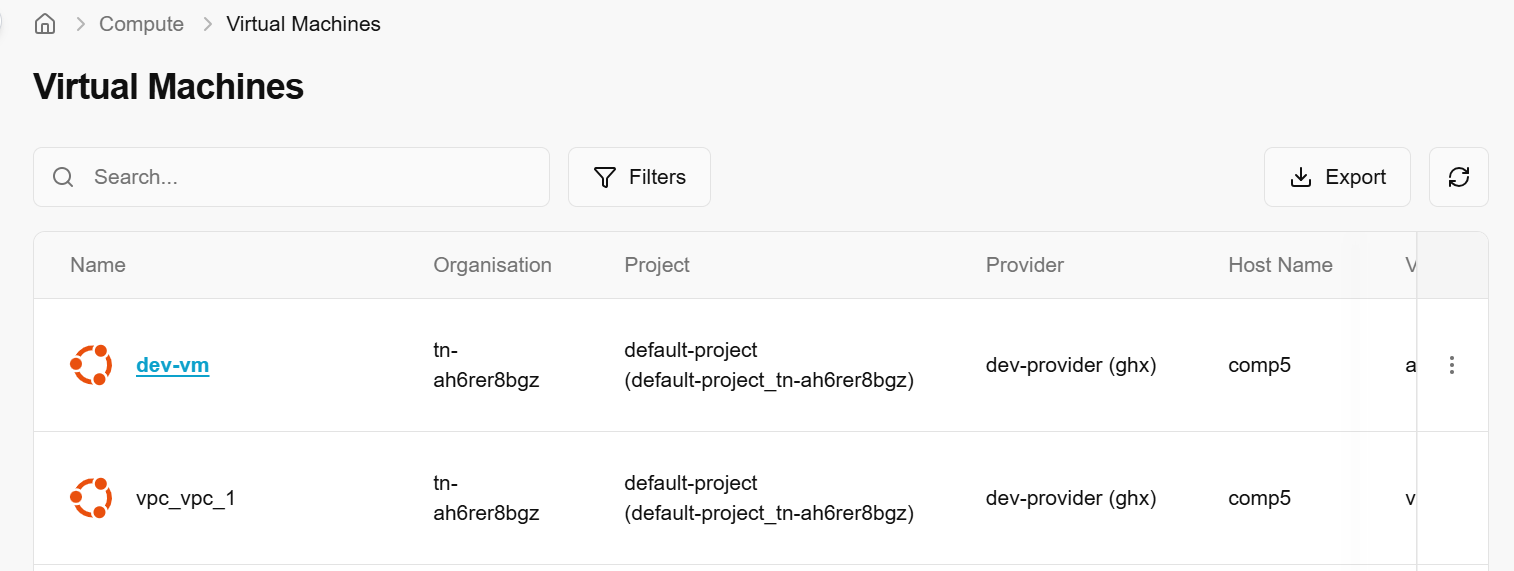Export the virtual machines table
The image size is (1514, 571).
point(1337,177)
